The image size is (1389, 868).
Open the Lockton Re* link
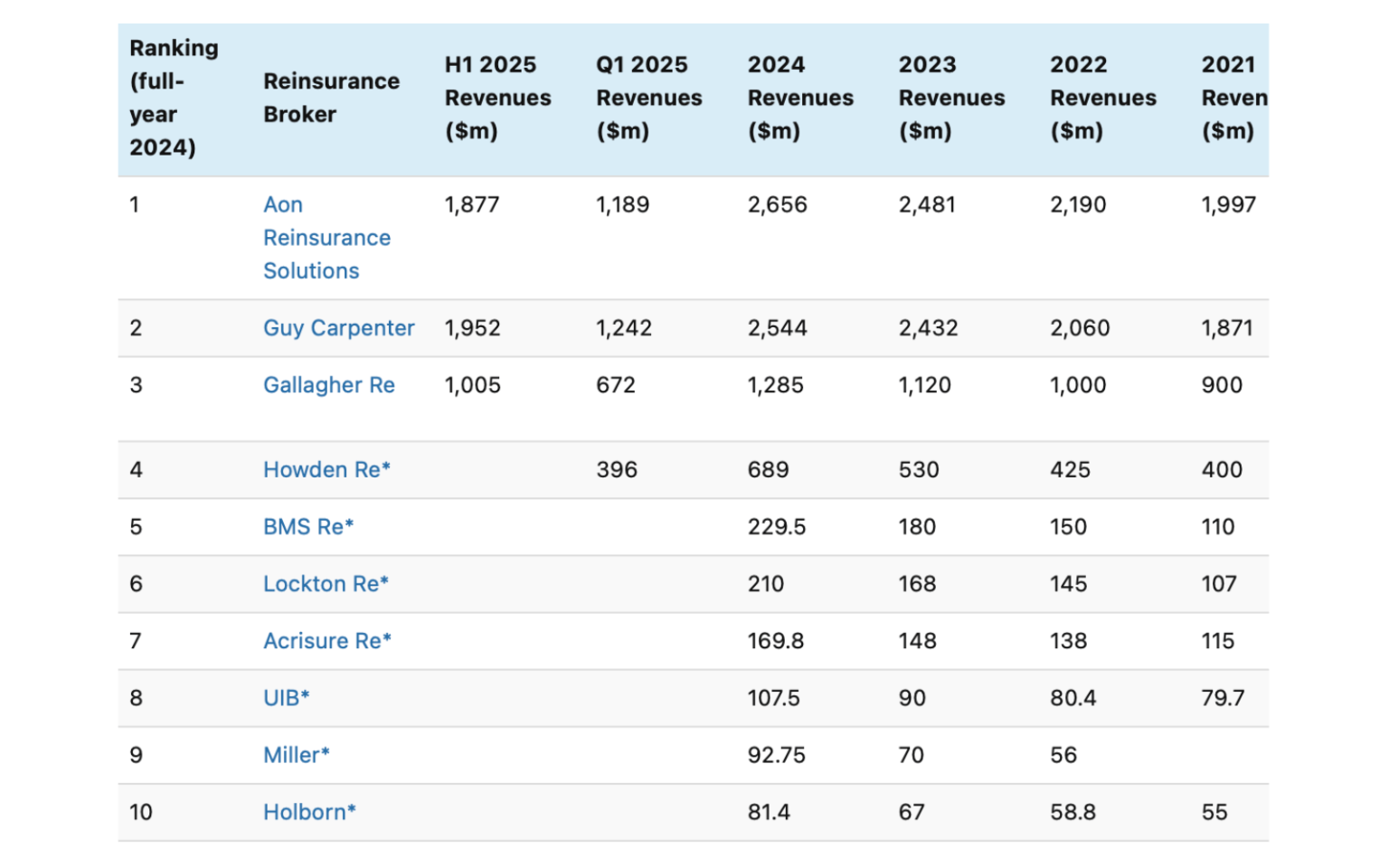tap(325, 583)
